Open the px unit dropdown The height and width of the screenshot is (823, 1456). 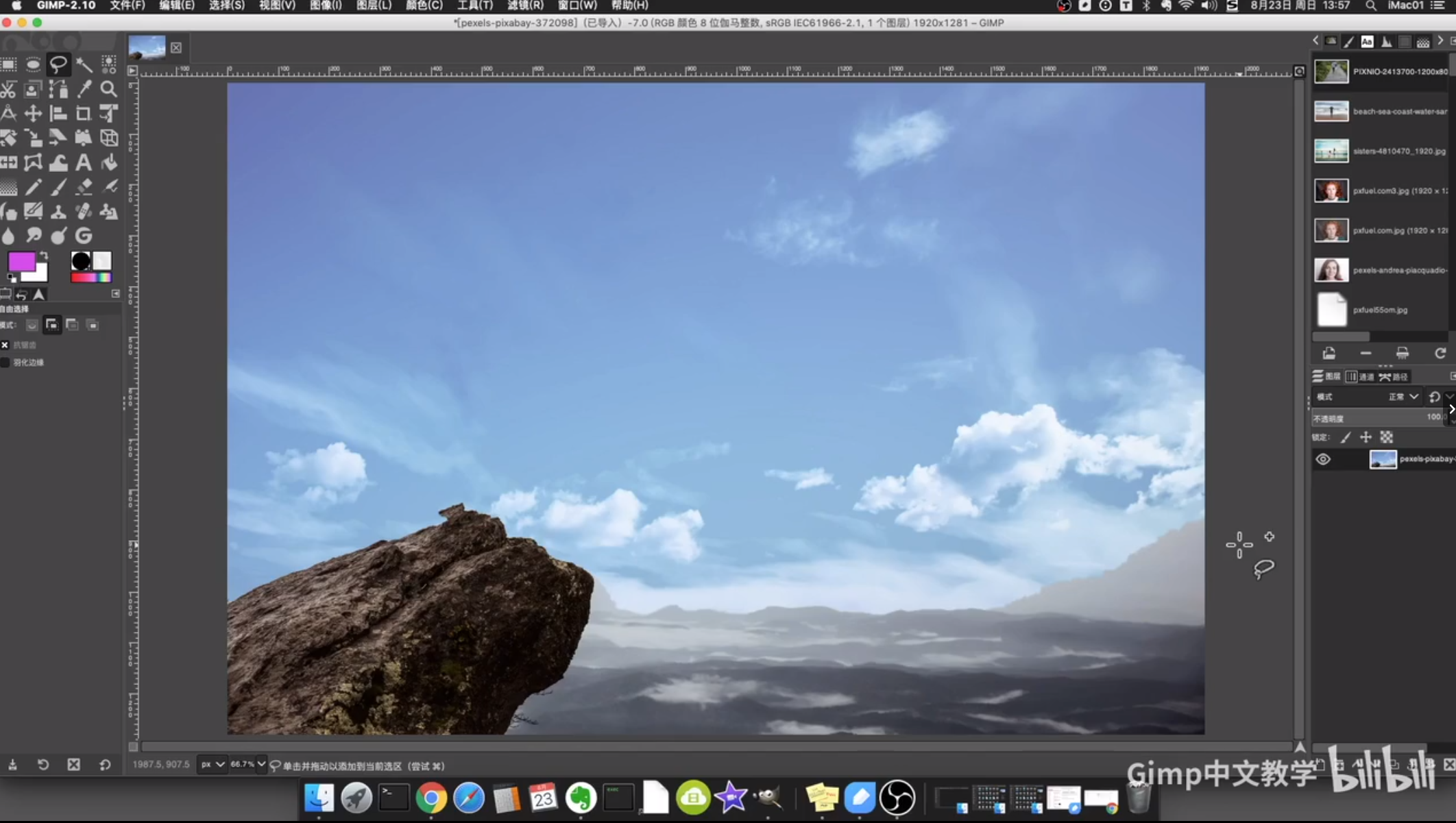[212, 764]
